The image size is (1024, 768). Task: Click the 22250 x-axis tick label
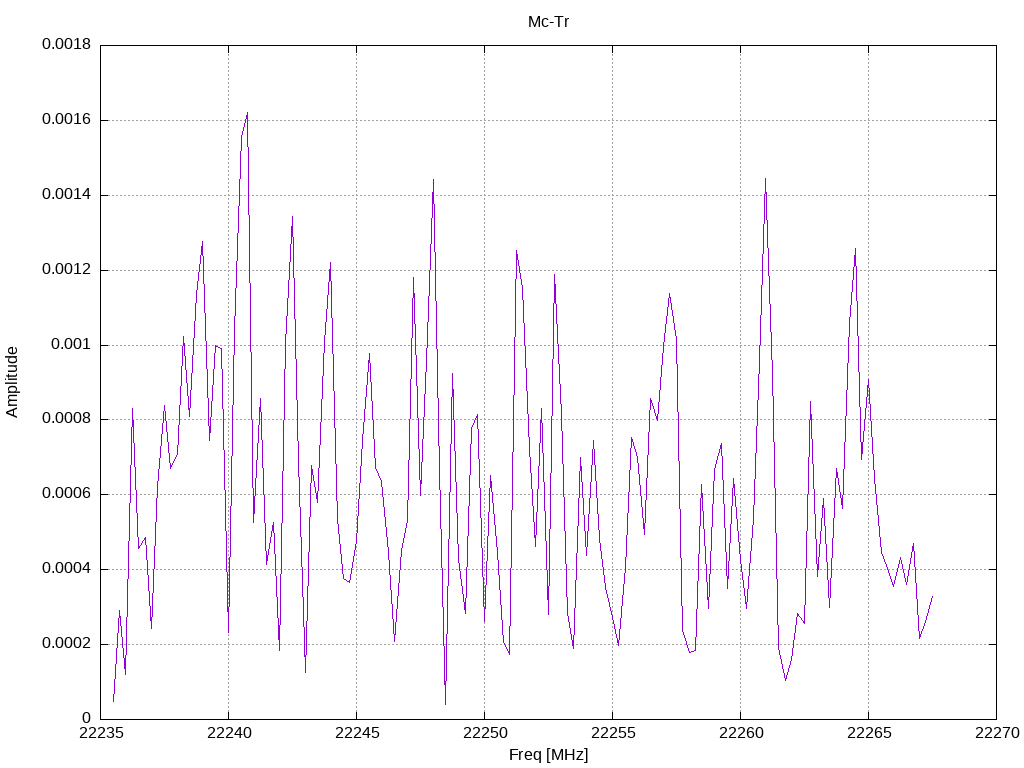(x=484, y=733)
